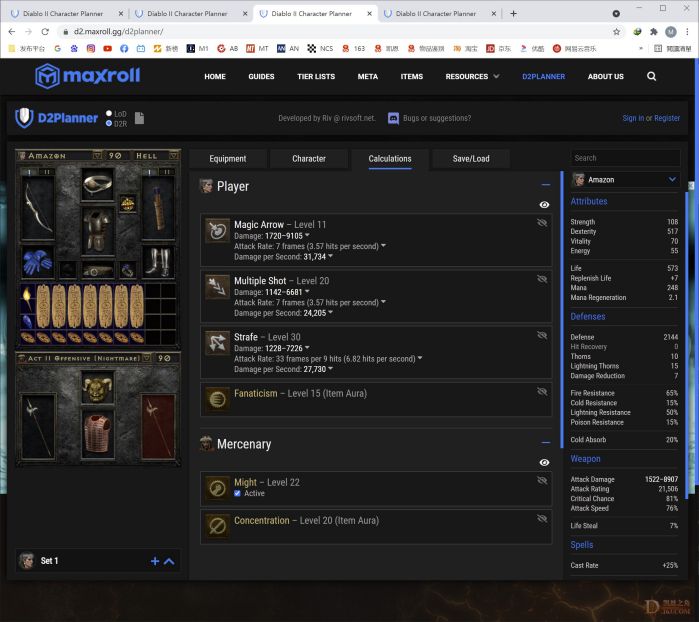699x622 pixels.
Task: Select the blue gloves slot
Action: coord(37,262)
